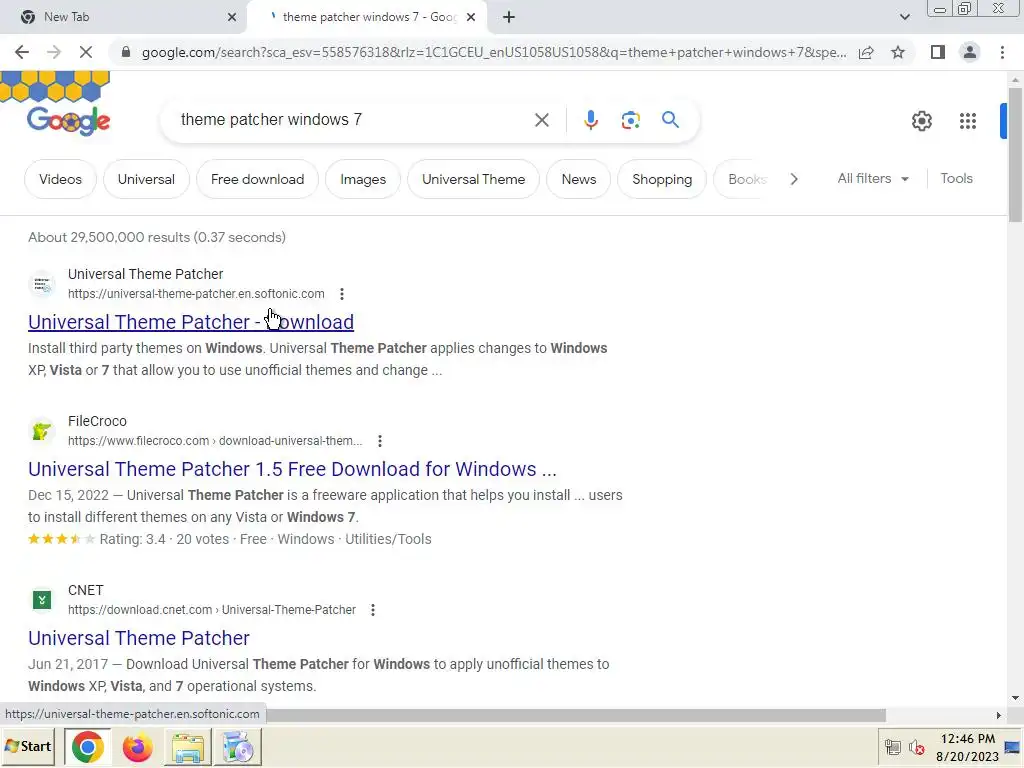This screenshot has width=1024, height=768.
Task: Switch to Shopping results
Action: pos(662,179)
